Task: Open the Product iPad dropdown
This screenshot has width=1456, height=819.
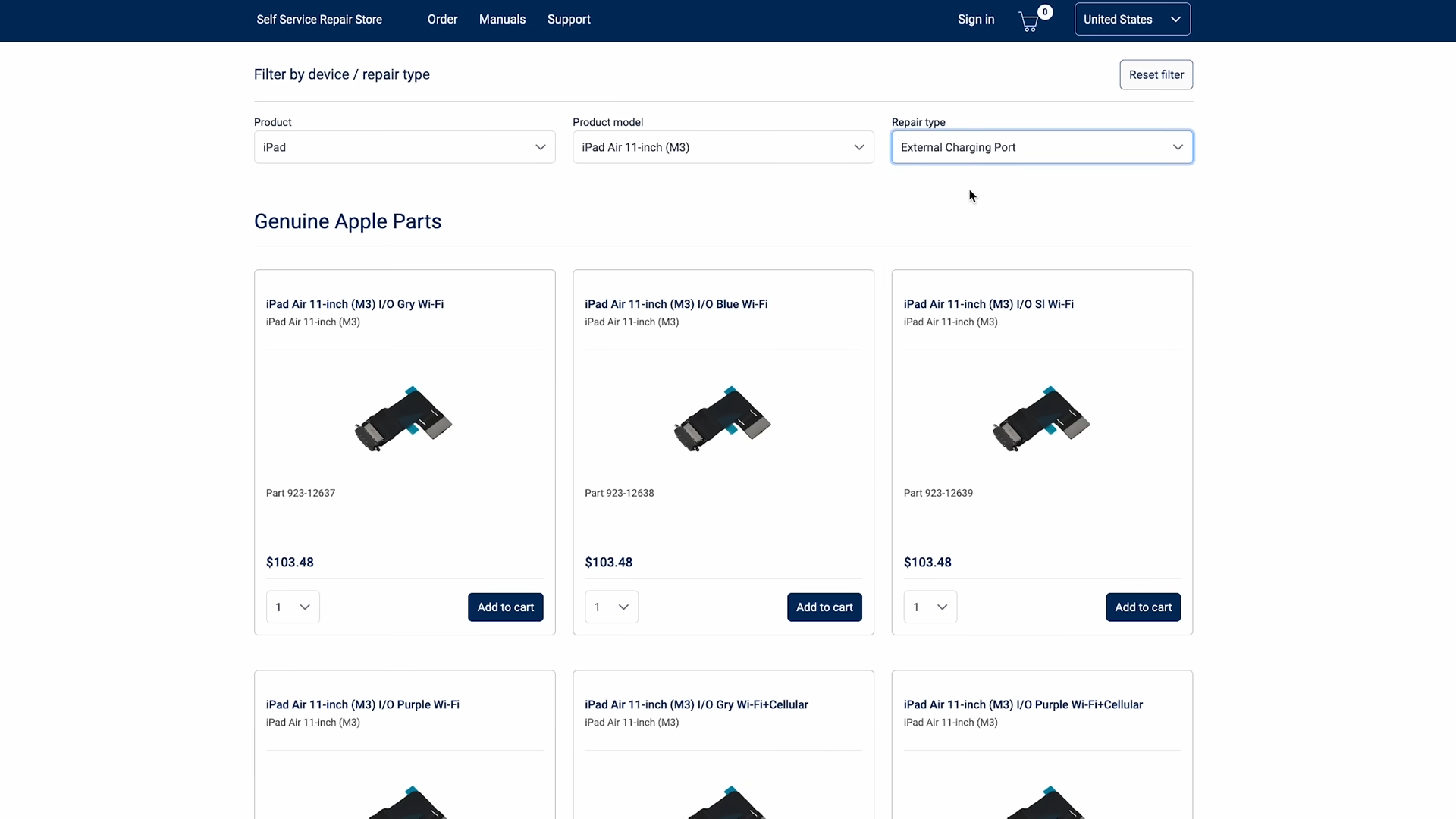Action: (404, 147)
